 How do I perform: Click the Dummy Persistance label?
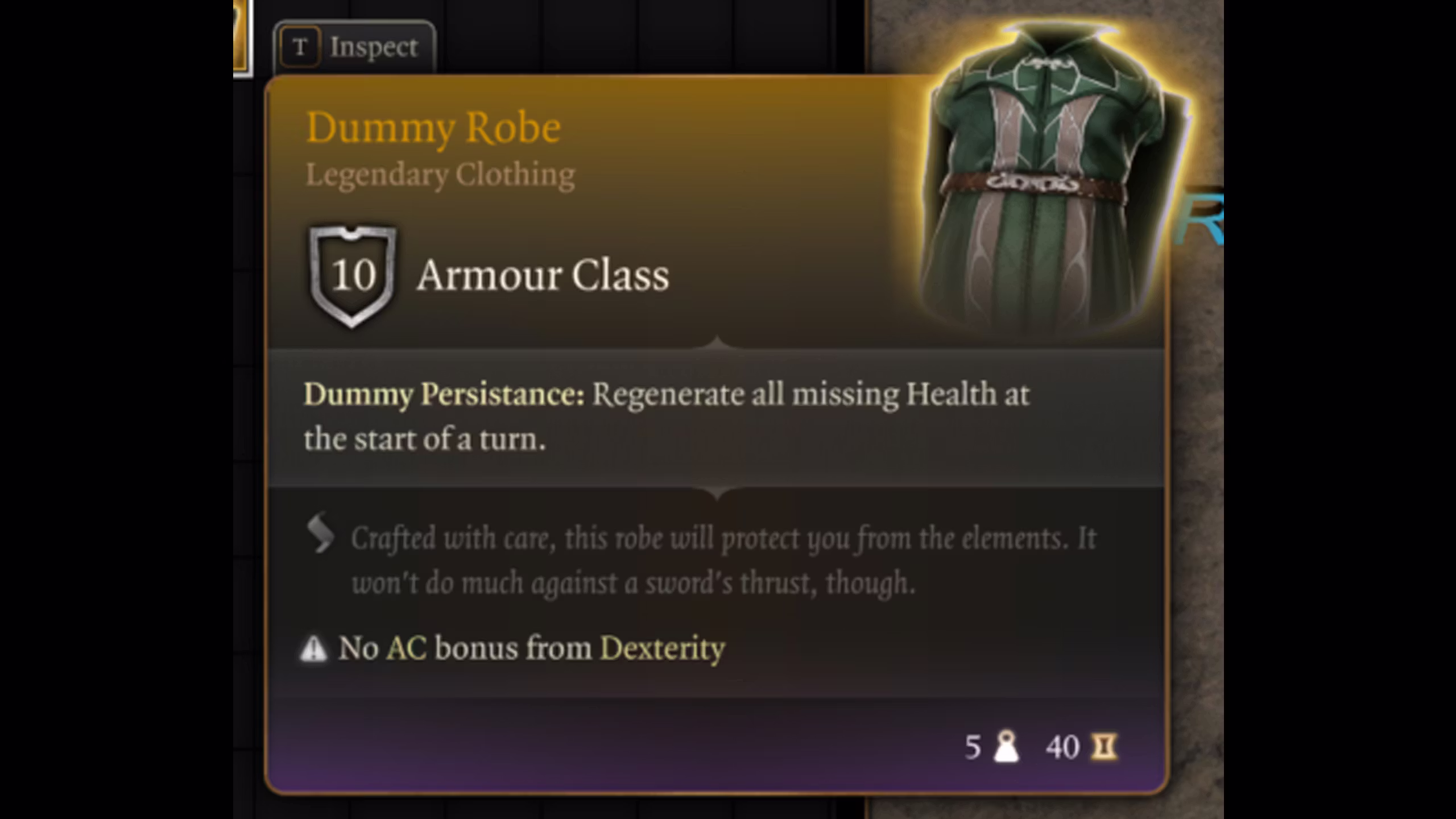click(x=444, y=395)
